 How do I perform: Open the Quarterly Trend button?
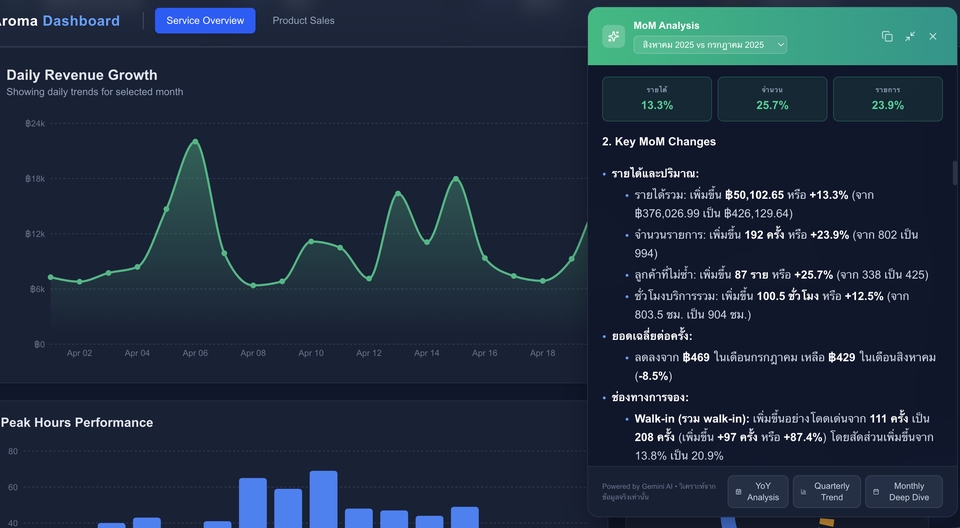click(x=827, y=491)
